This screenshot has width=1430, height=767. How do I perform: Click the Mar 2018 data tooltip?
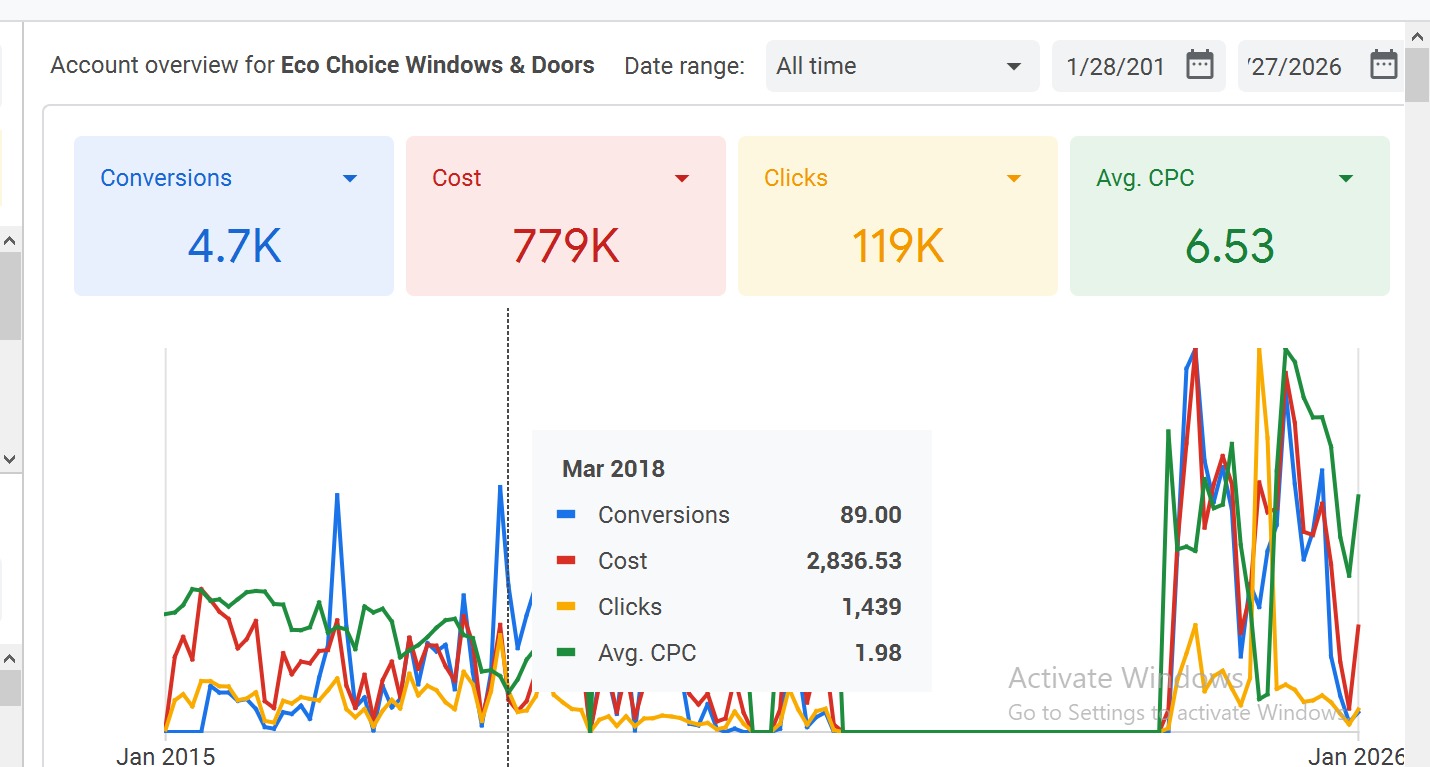731,560
